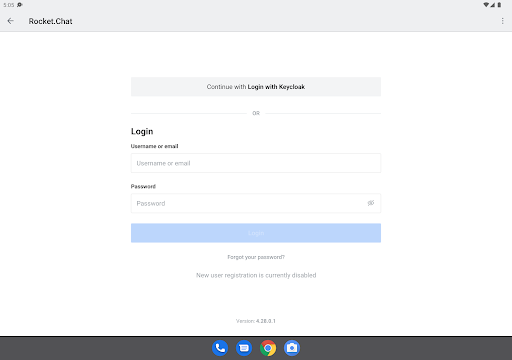Viewport: 512px width, 360px height.
Task: Click Continue with Login with Keycloak
Action: coord(256,87)
